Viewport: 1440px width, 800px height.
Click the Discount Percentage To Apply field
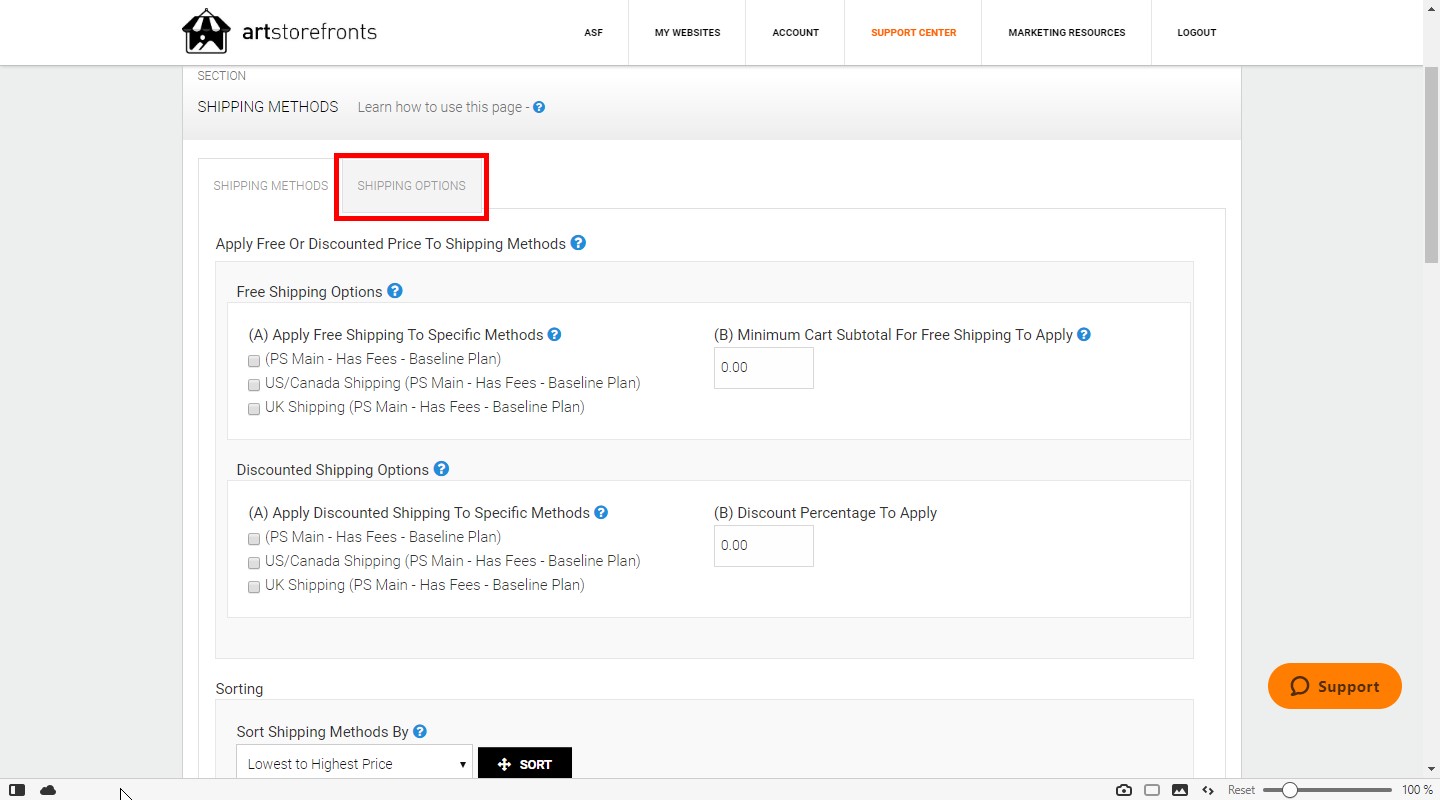point(763,546)
